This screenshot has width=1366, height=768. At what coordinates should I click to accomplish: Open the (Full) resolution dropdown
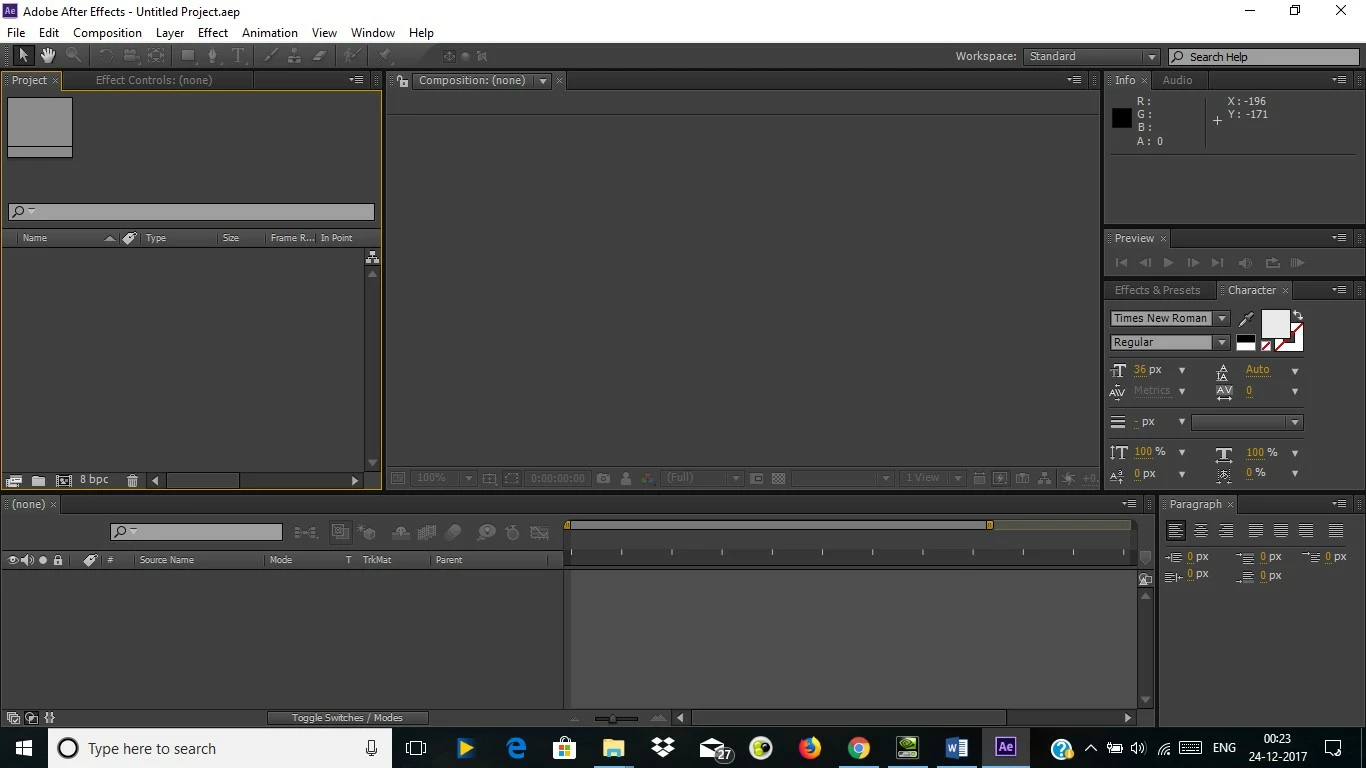(704, 479)
